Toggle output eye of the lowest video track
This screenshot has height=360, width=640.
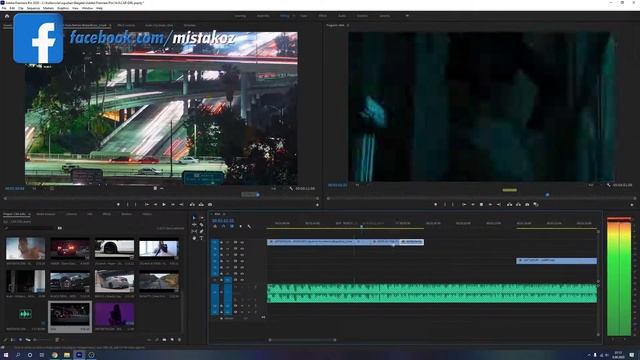(x=242, y=280)
